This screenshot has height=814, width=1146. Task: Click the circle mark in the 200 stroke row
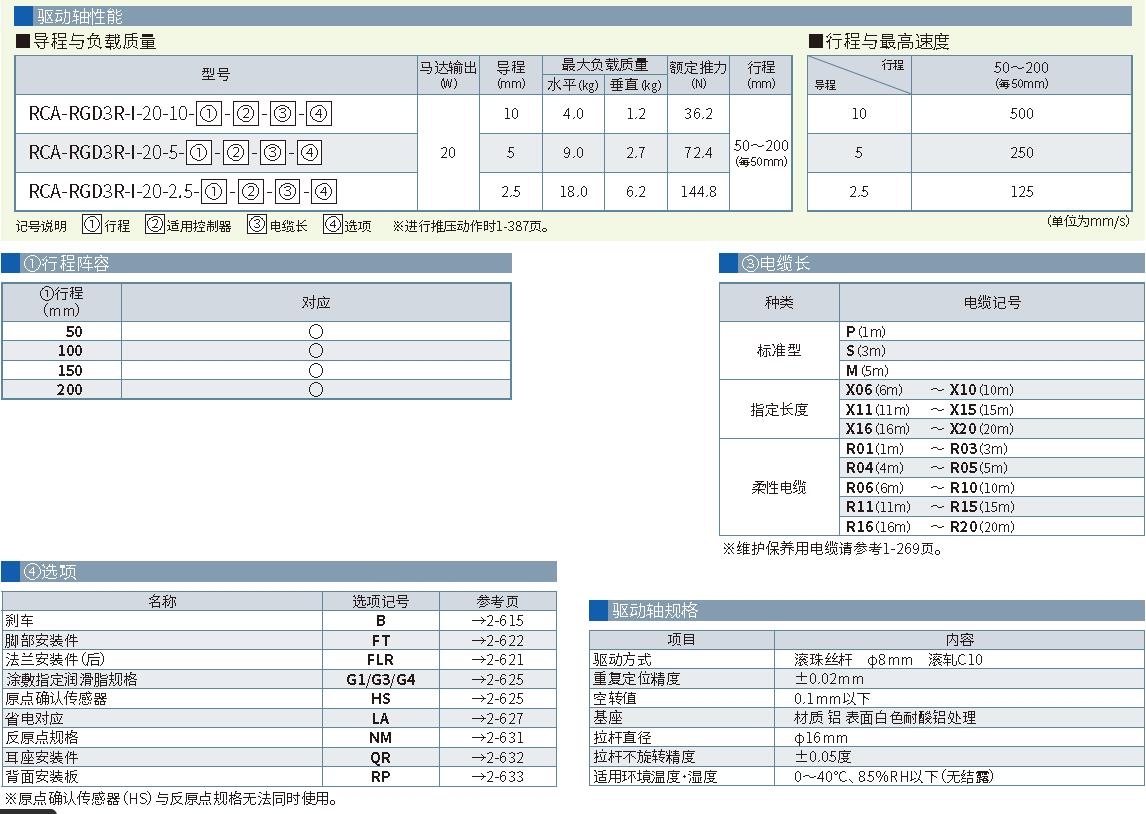pyautogui.click(x=316, y=389)
